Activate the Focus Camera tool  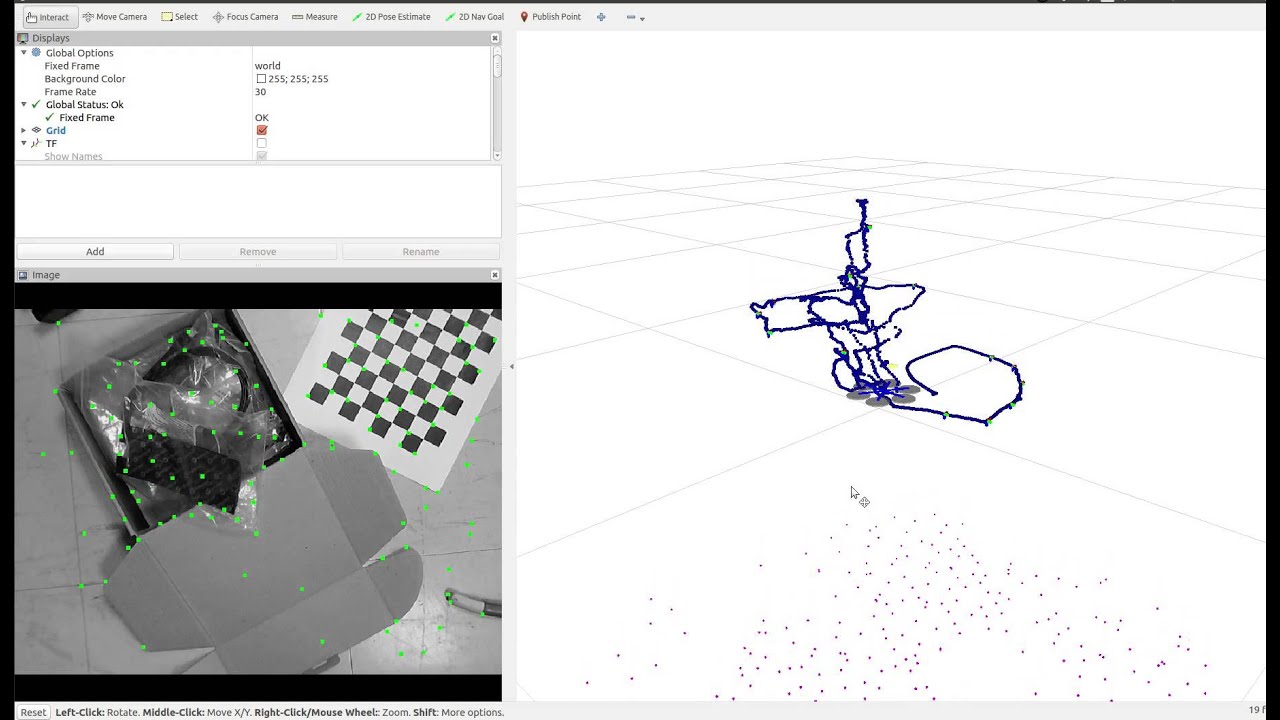(x=245, y=17)
